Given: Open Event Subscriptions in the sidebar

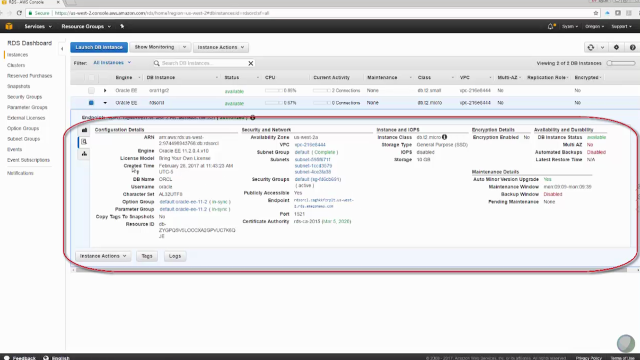Looking at the screenshot, I should click(28, 160).
